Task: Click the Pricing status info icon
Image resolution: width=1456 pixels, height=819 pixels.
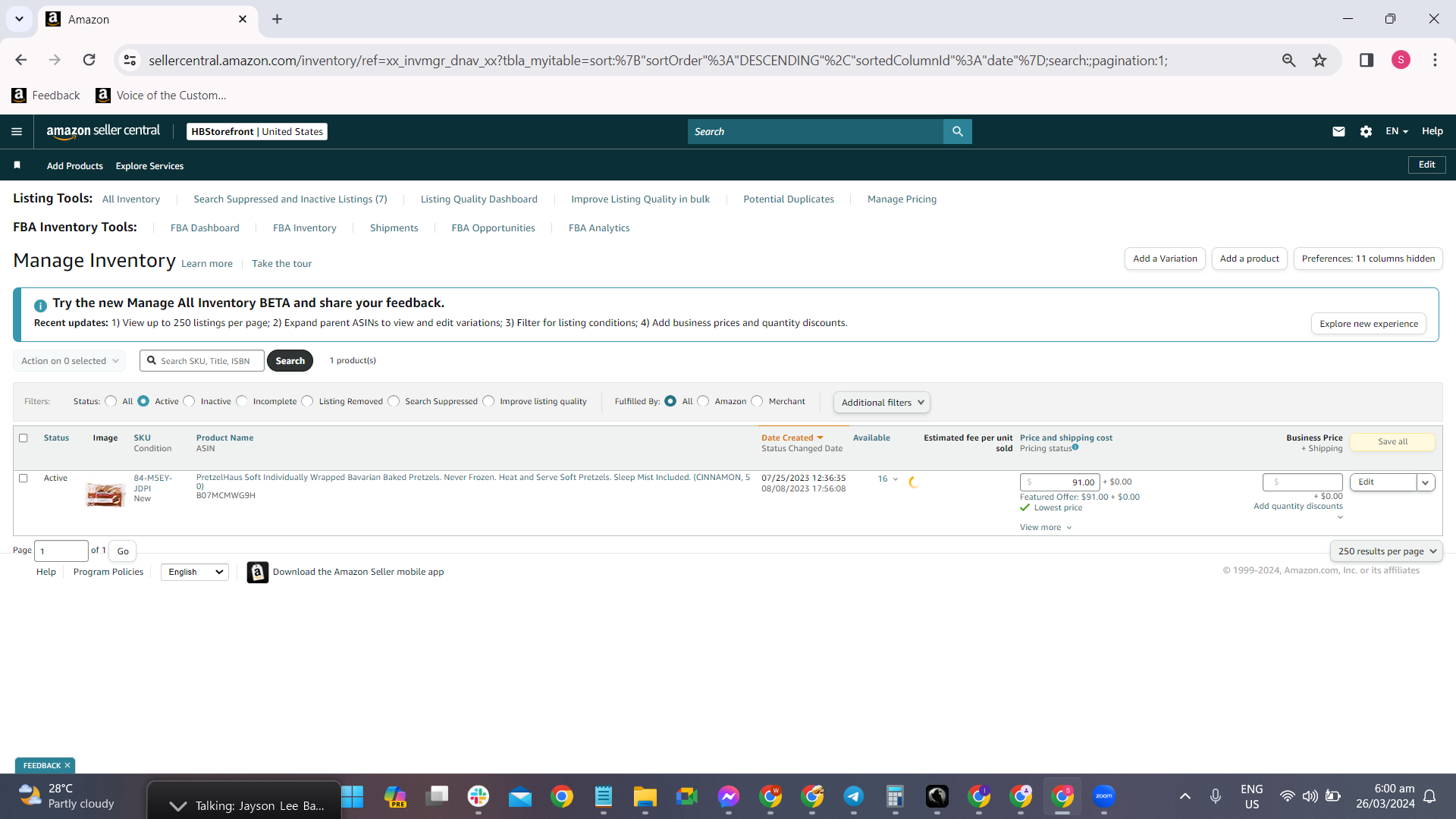Action: tap(1075, 447)
